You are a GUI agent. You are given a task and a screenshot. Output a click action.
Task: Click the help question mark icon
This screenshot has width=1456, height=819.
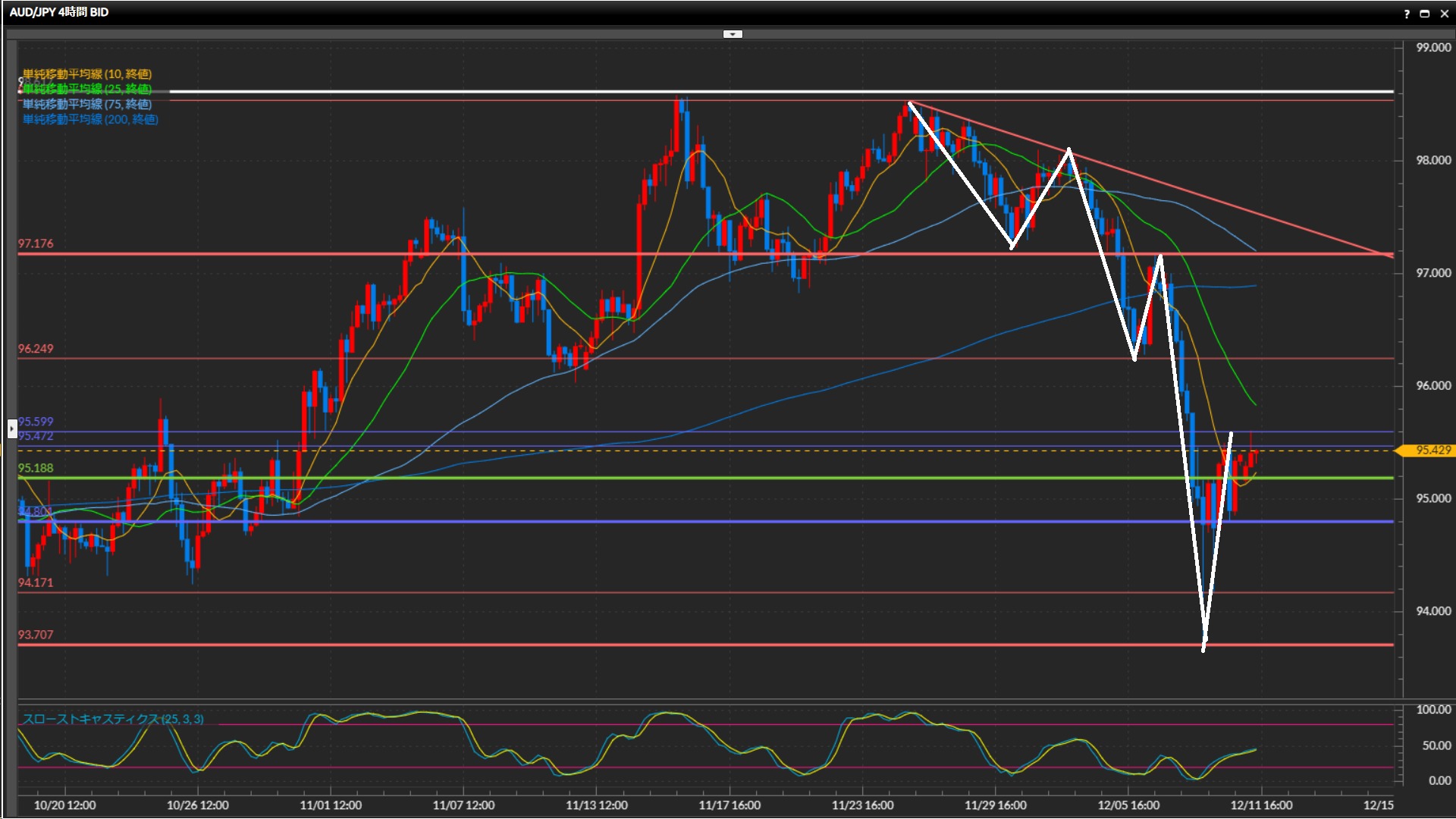click(x=1407, y=14)
